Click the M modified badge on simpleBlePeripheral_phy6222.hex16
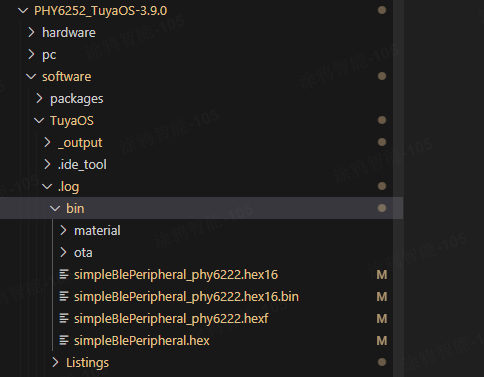This screenshot has width=484, height=377. [x=382, y=275]
